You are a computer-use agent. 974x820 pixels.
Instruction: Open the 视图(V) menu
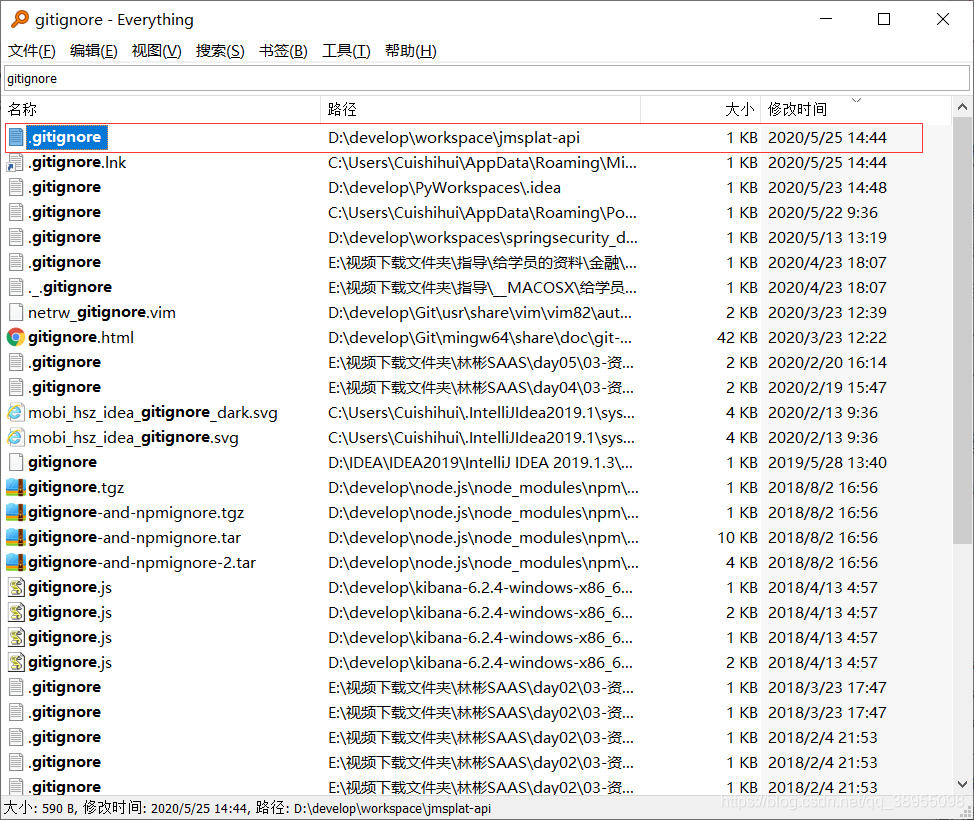point(157,51)
